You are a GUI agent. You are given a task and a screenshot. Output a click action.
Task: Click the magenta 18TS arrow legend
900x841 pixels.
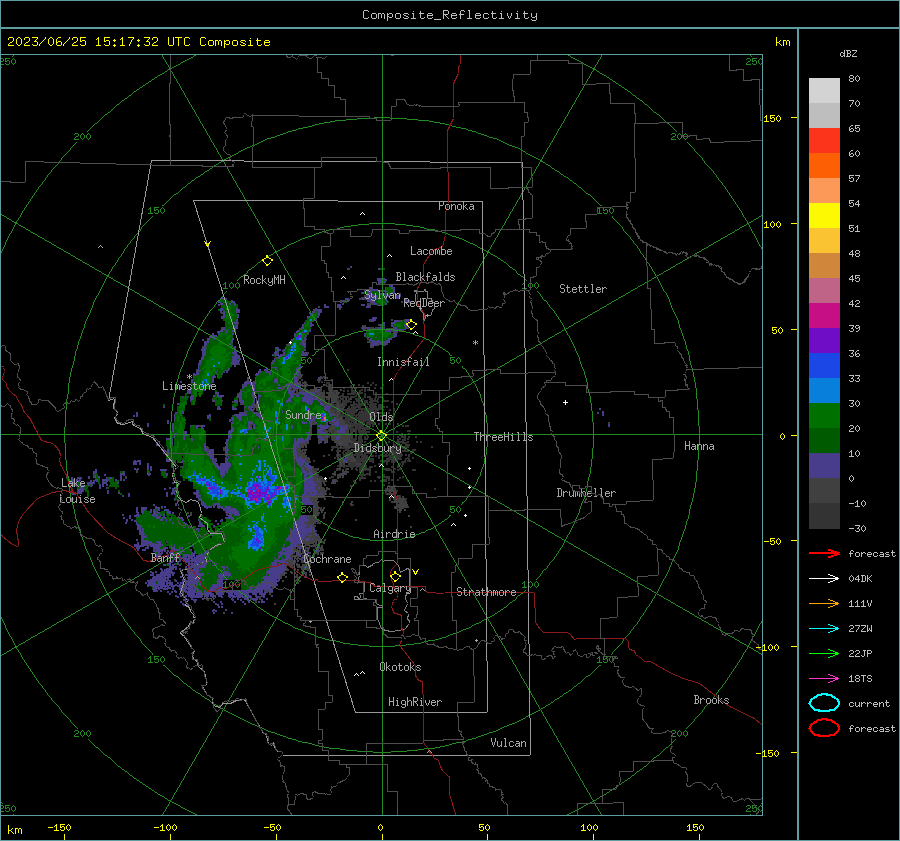tap(824, 679)
